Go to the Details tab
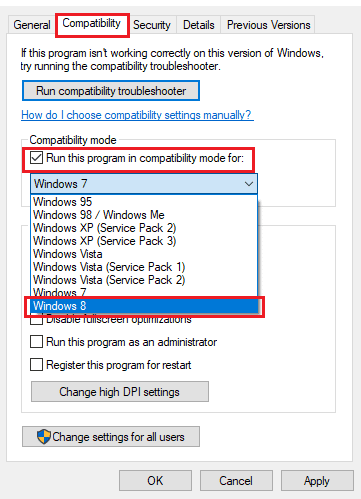 pyautogui.click(x=199, y=25)
